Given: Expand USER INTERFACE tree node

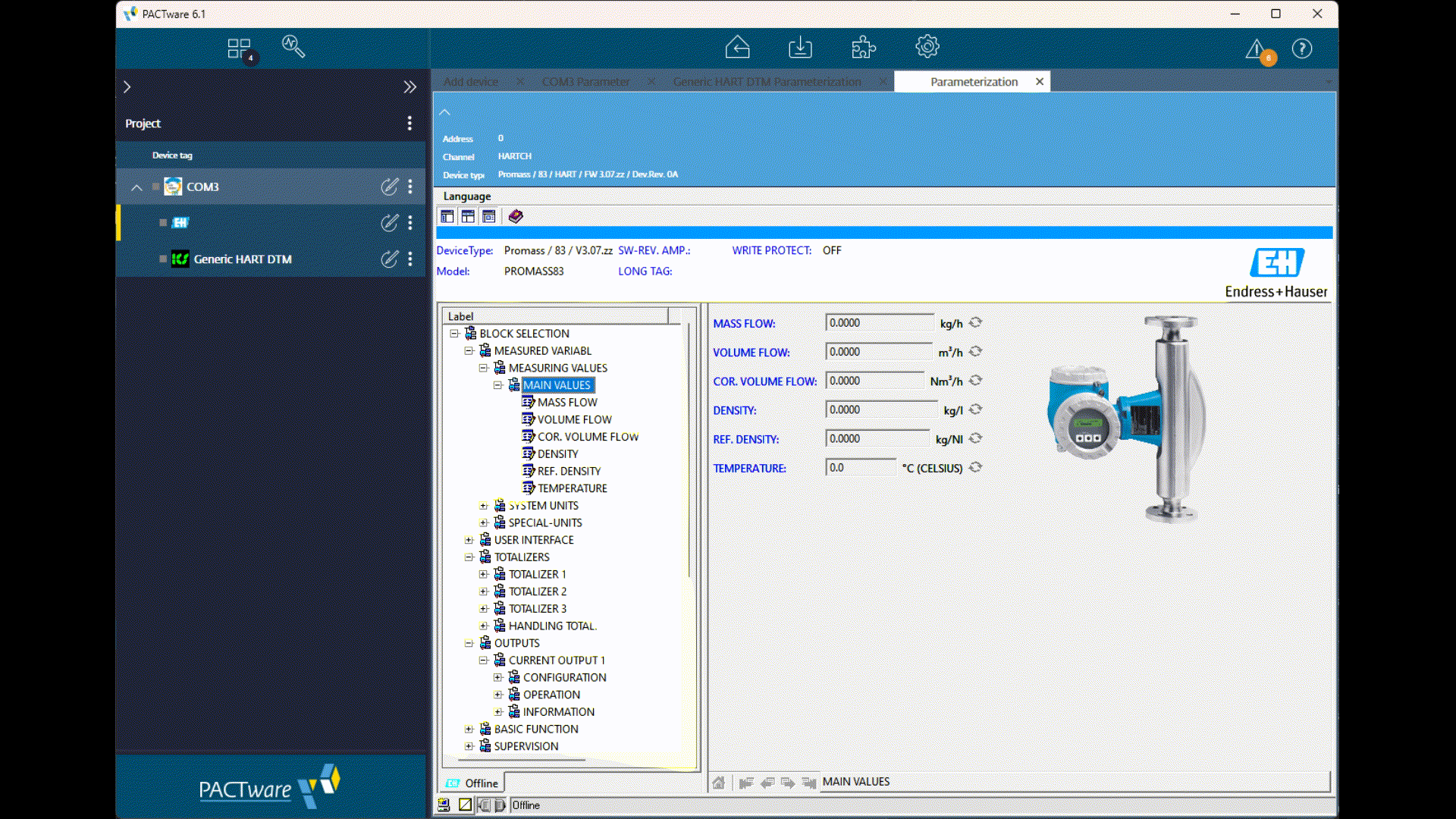Looking at the screenshot, I should click(469, 541).
